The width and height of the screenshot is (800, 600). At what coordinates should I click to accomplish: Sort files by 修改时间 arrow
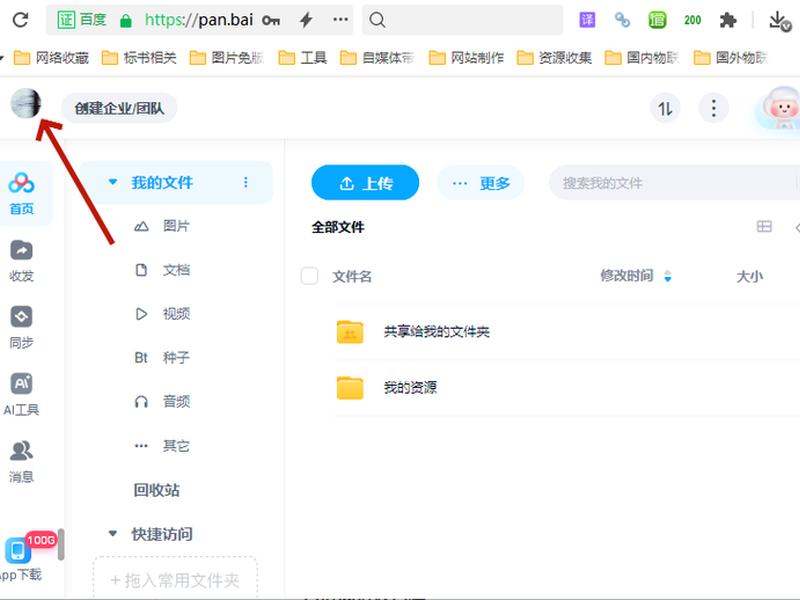coord(667,276)
